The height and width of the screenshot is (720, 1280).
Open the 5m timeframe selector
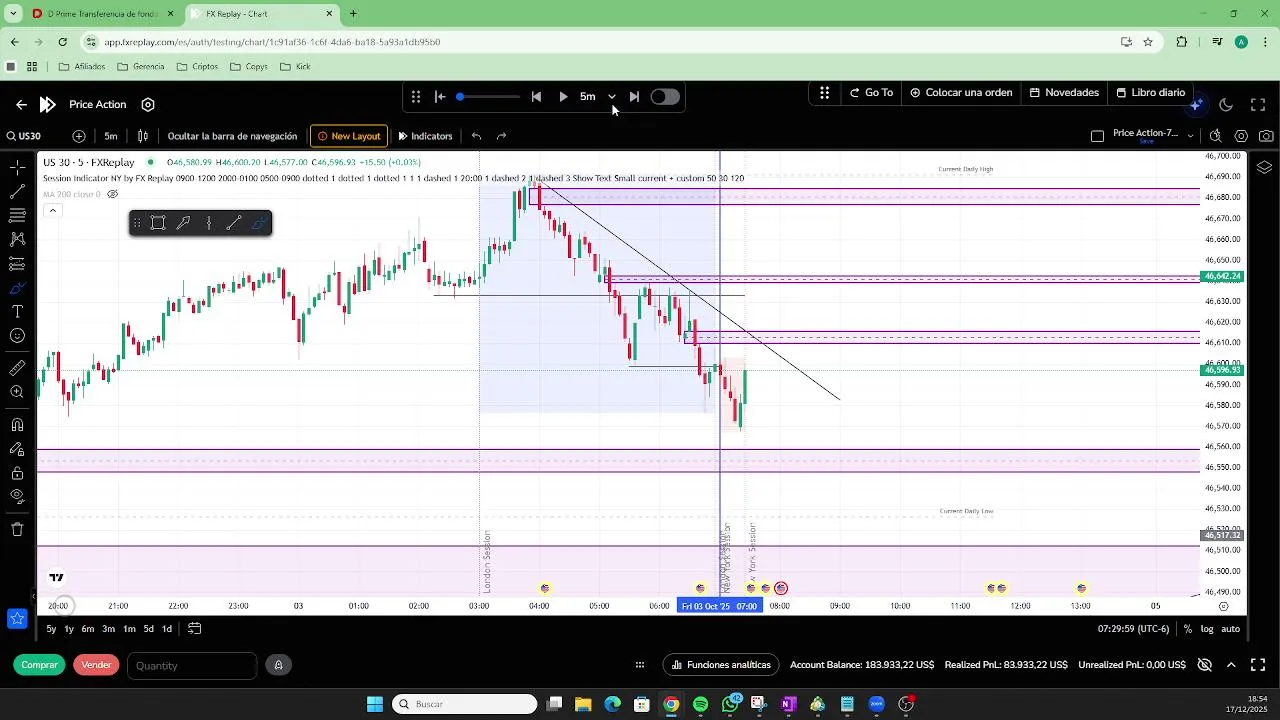click(111, 136)
